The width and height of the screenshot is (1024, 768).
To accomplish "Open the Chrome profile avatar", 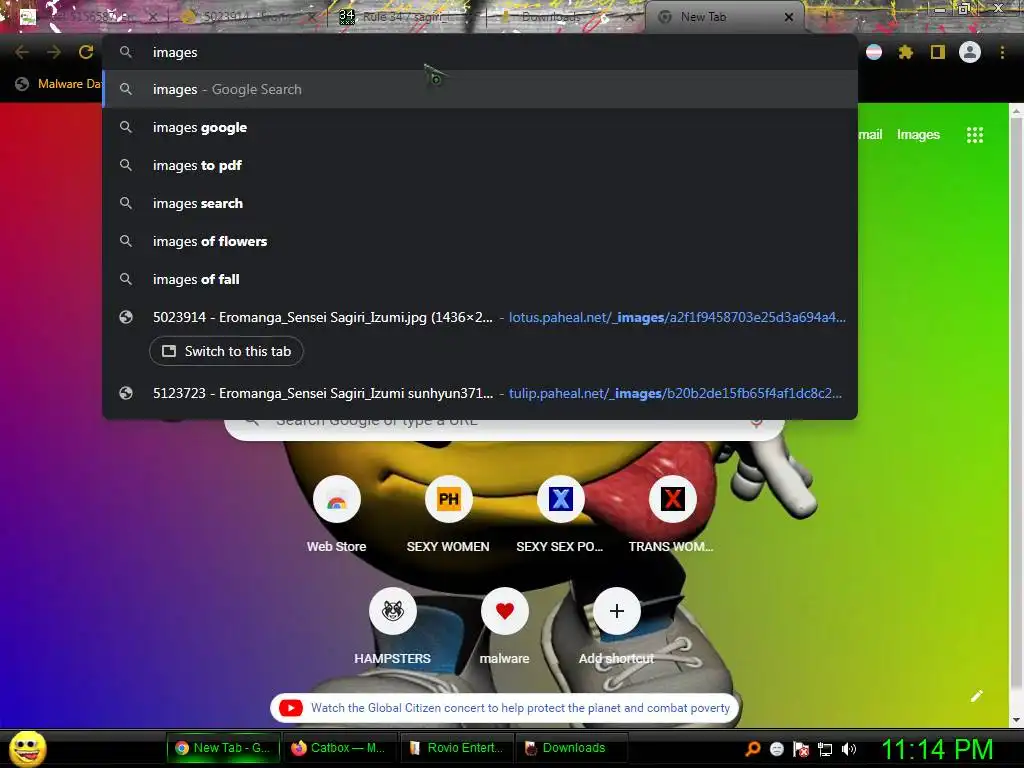I will click(x=970, y=52).
